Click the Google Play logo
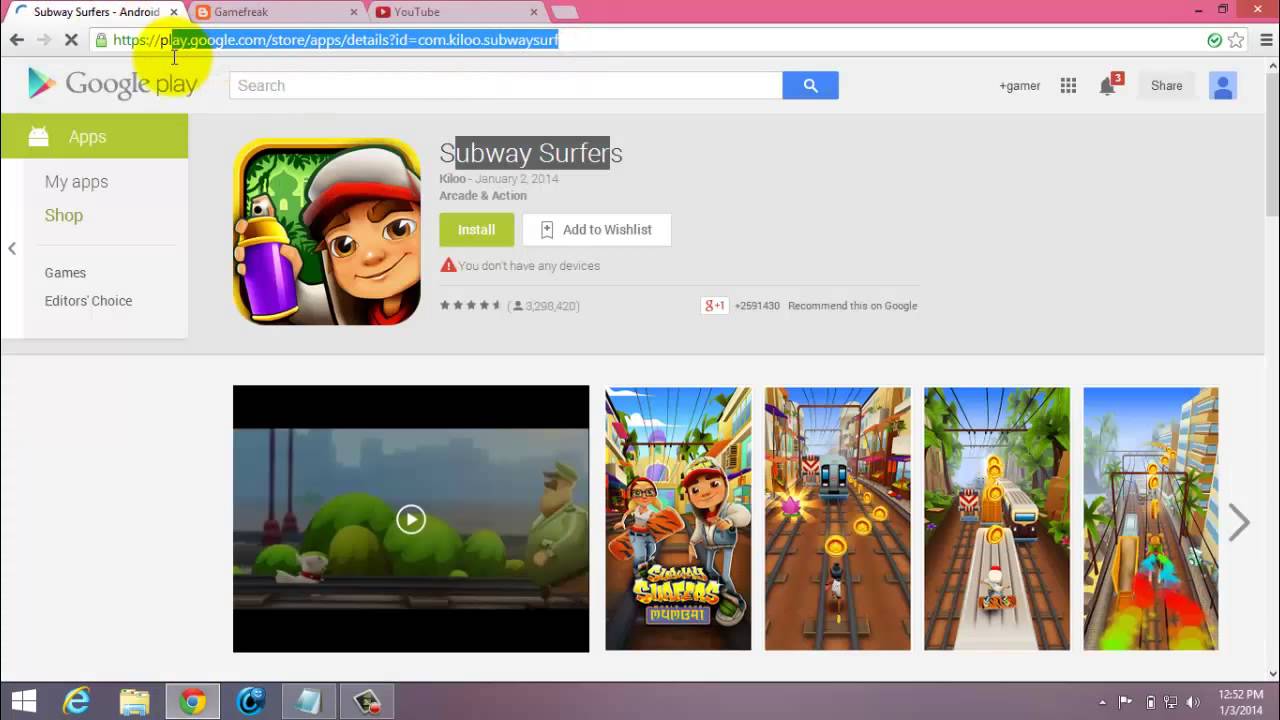This screenshot has width=1280, height=720. pos(113,84)
